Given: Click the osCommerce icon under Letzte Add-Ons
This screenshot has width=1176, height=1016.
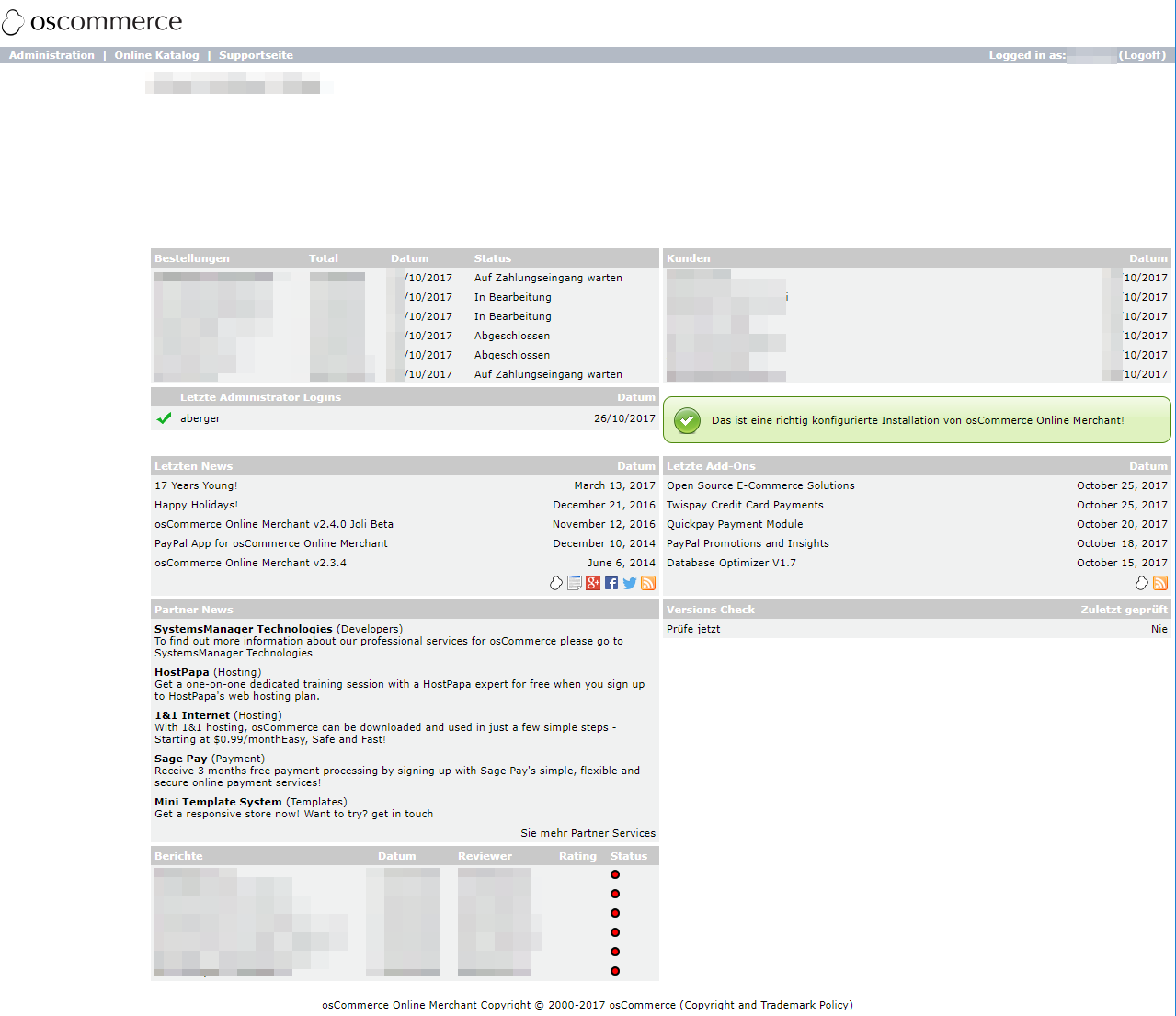Looking at the screenshot, I should pos(1142,583).
